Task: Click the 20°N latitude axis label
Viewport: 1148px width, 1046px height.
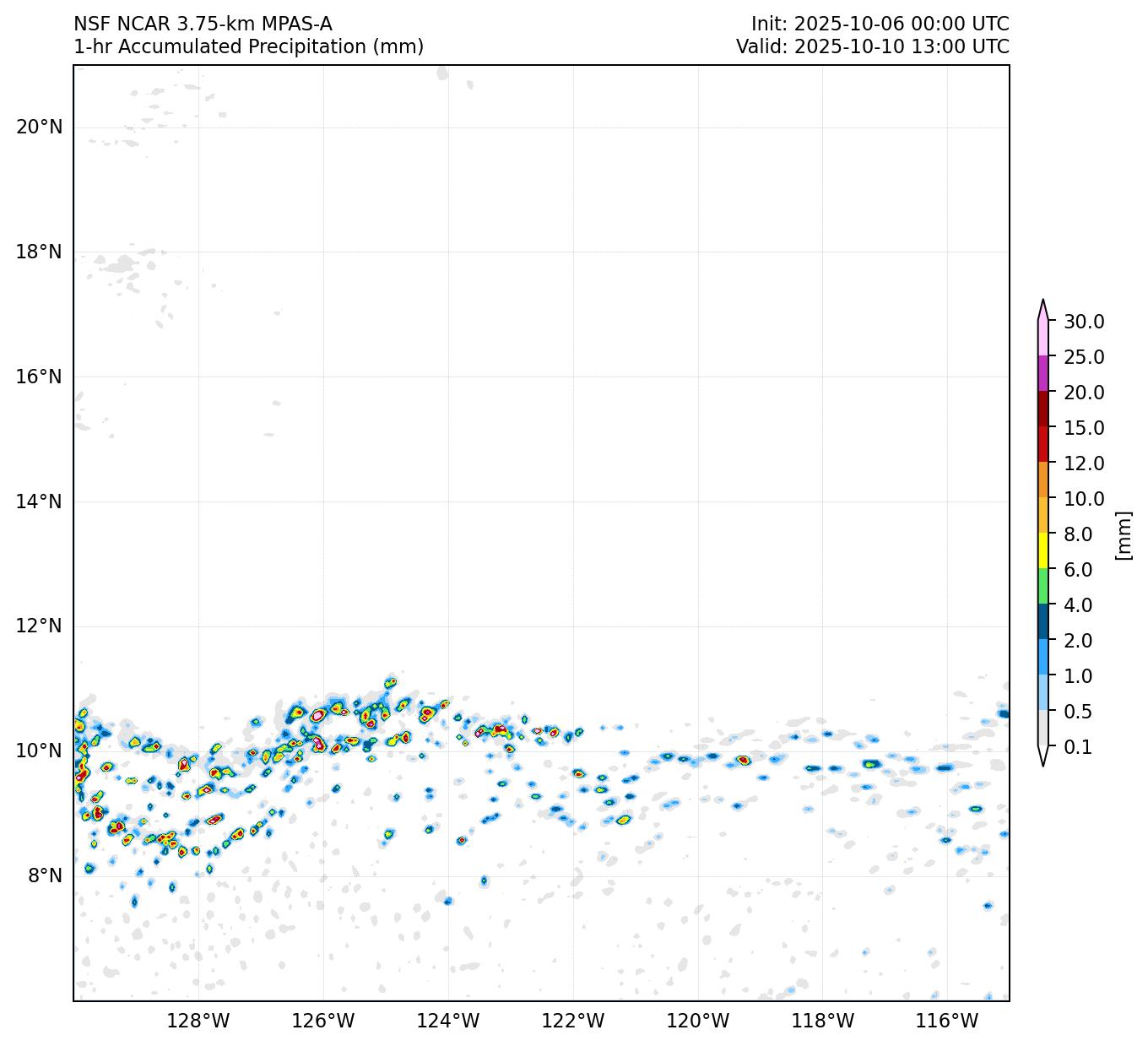Action: tap(39, 127)
